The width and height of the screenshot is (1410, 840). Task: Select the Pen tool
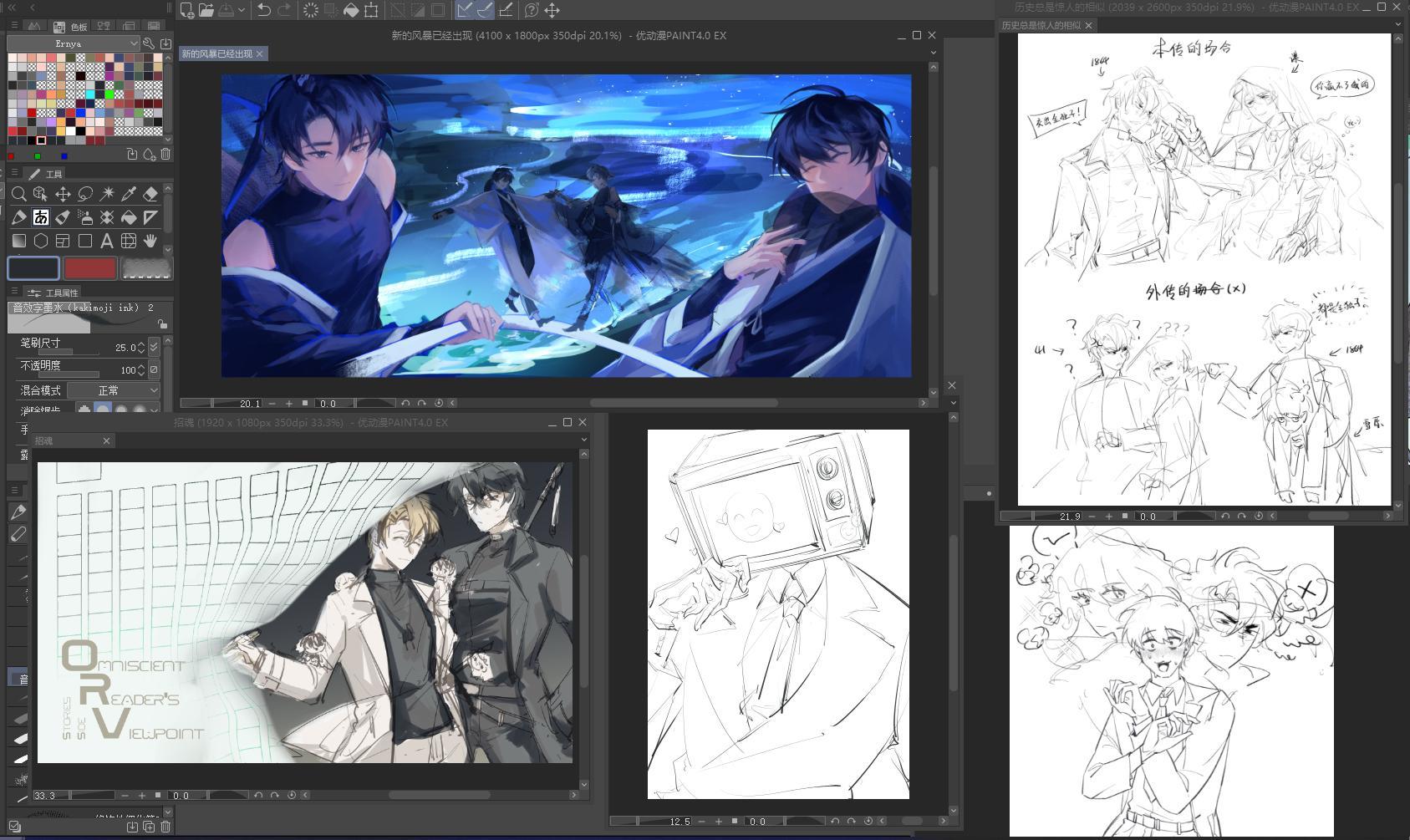(18, 217)
